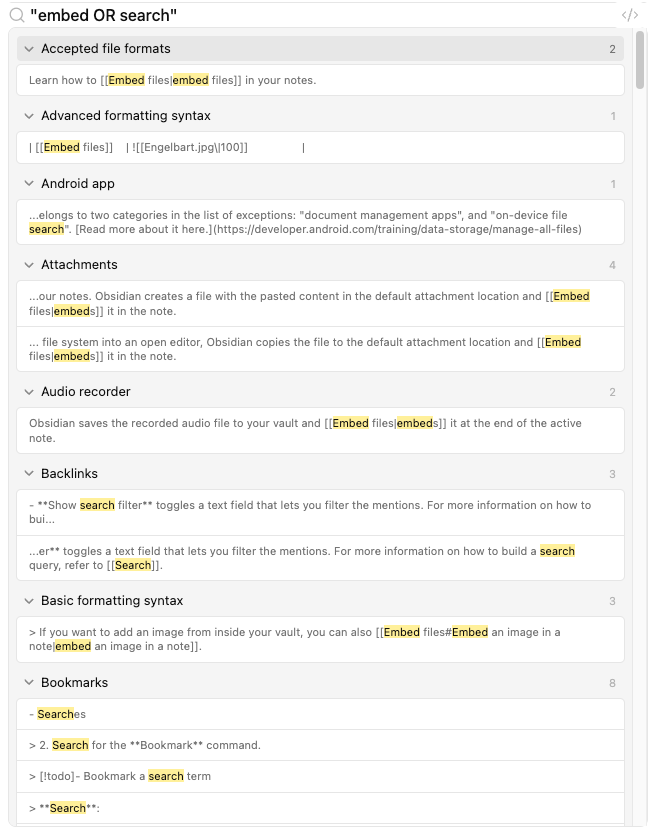
Task: Click the Bookmark command result under Bookmarks
Action: [320, 745]
